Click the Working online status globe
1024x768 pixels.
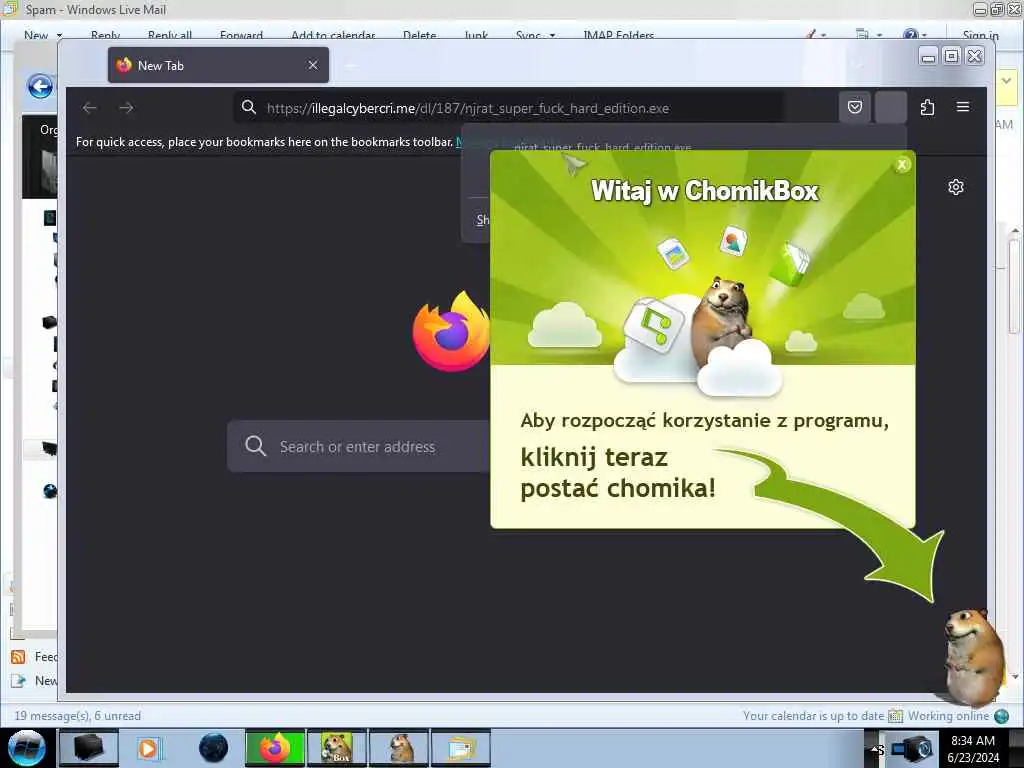click(1001, 716)
